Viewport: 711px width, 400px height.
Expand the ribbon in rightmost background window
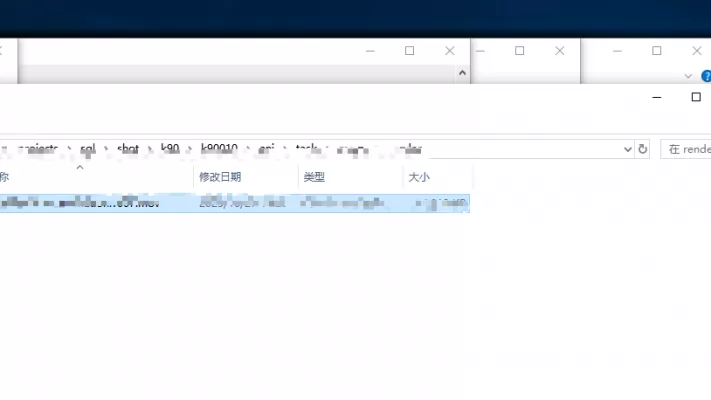coord(688,76)
